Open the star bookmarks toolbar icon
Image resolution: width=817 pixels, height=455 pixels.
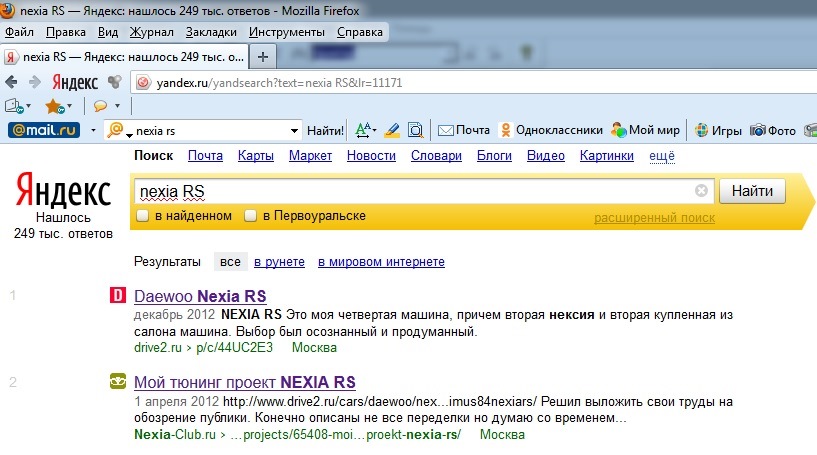pyautogui.click(x=55, y=106)
